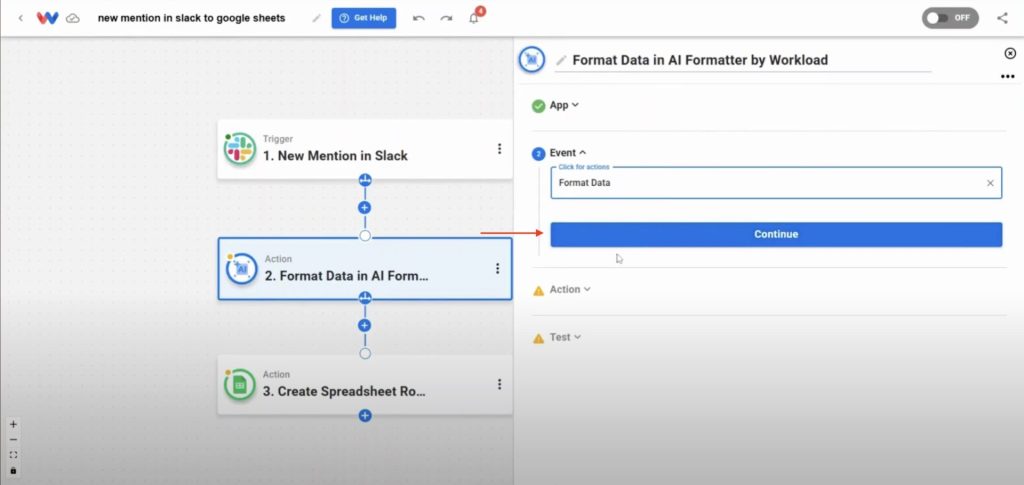The image size is (1024, 485).
Task: Add step with plus below Slack trigger
Action: 365,208
